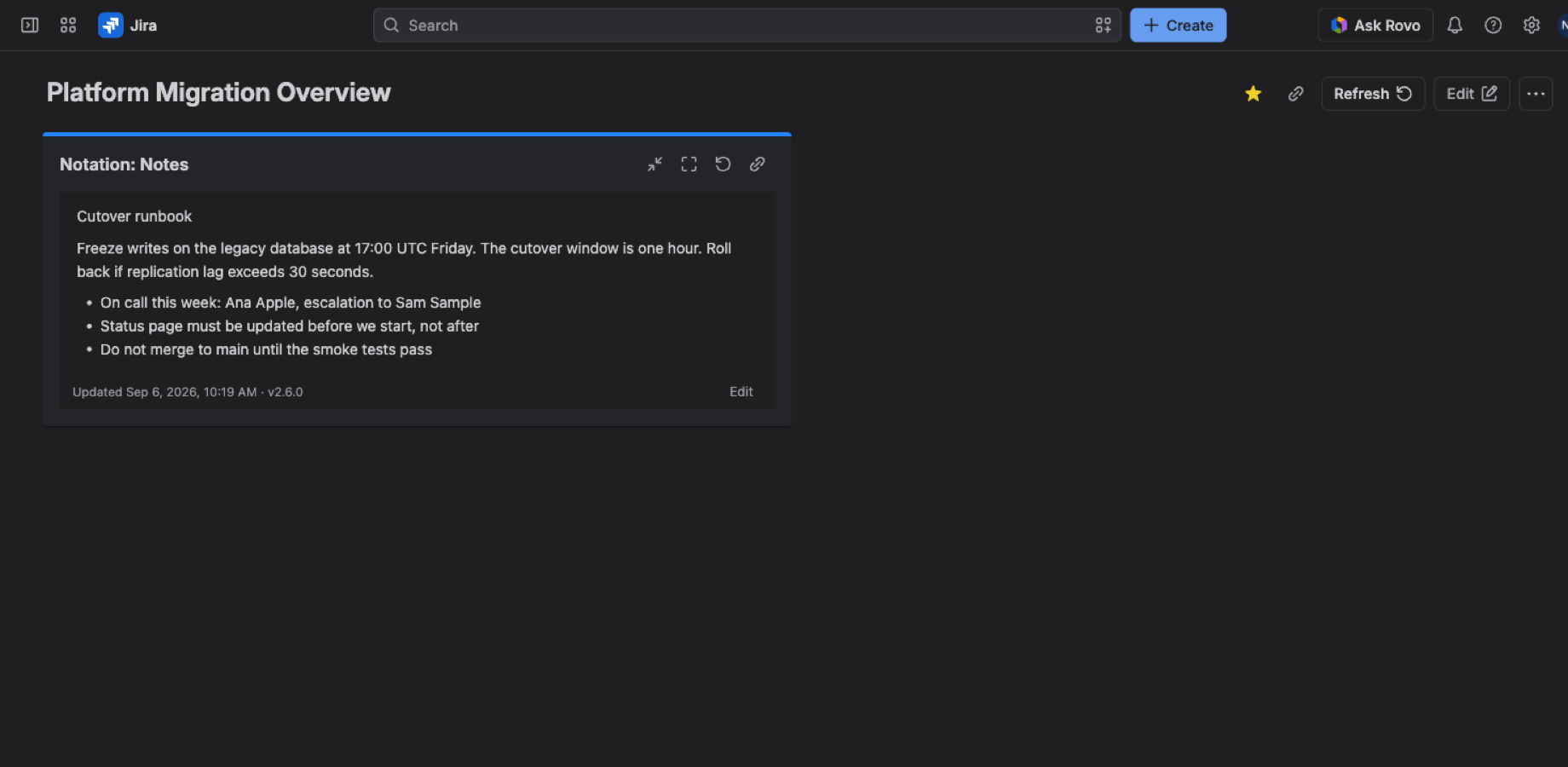Maximize the Notation: Notes gadget to fullscreen
Screen dimensions: 1568x767
689,164
